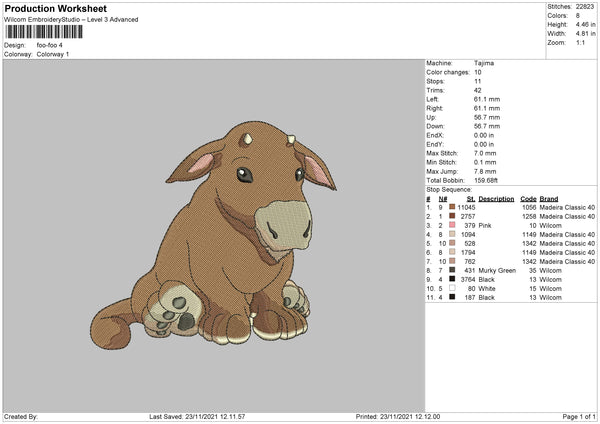Viewport: 600px width, 424px height.
Task: Click the barcode under the worksheet title
Action: pos(44,32)
